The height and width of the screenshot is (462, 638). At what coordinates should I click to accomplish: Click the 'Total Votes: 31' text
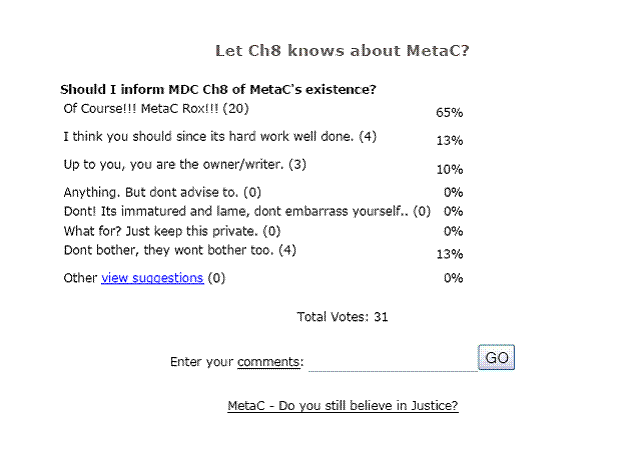coord(342,317)
